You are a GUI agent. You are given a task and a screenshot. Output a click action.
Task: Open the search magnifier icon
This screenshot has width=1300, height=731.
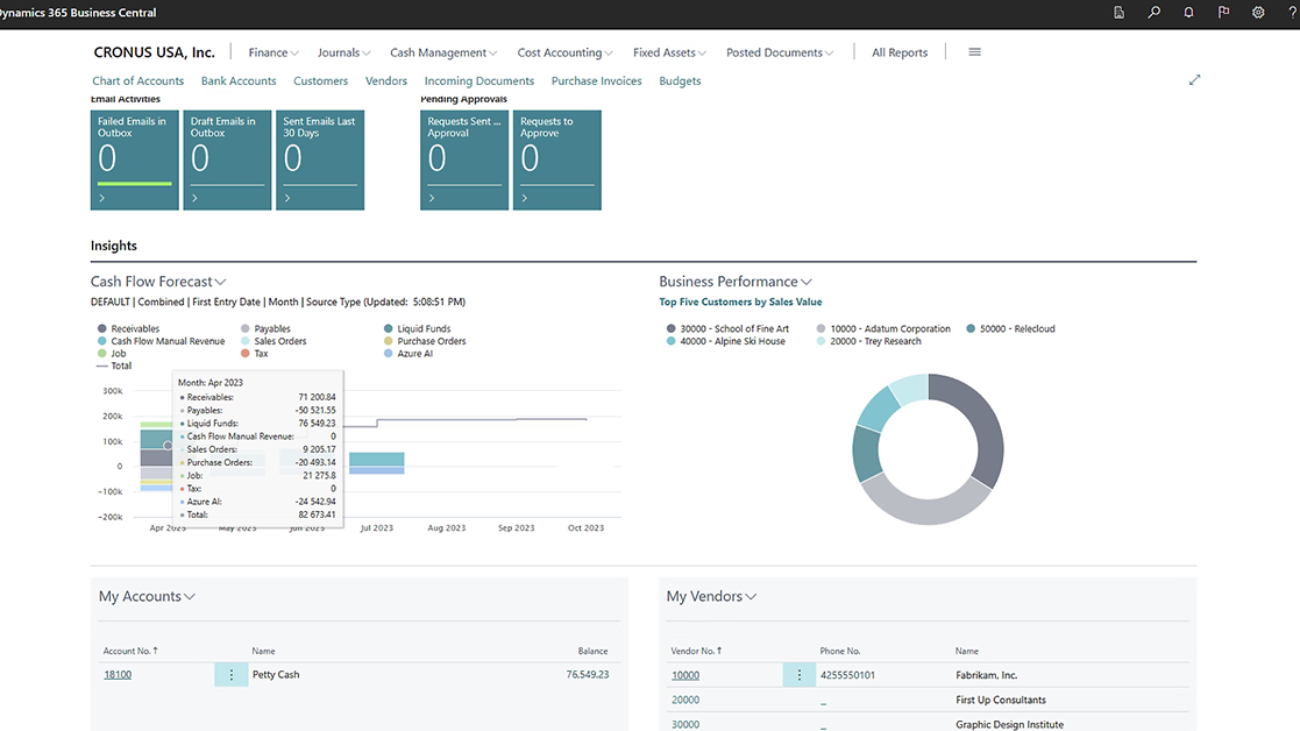point(1154,13)
